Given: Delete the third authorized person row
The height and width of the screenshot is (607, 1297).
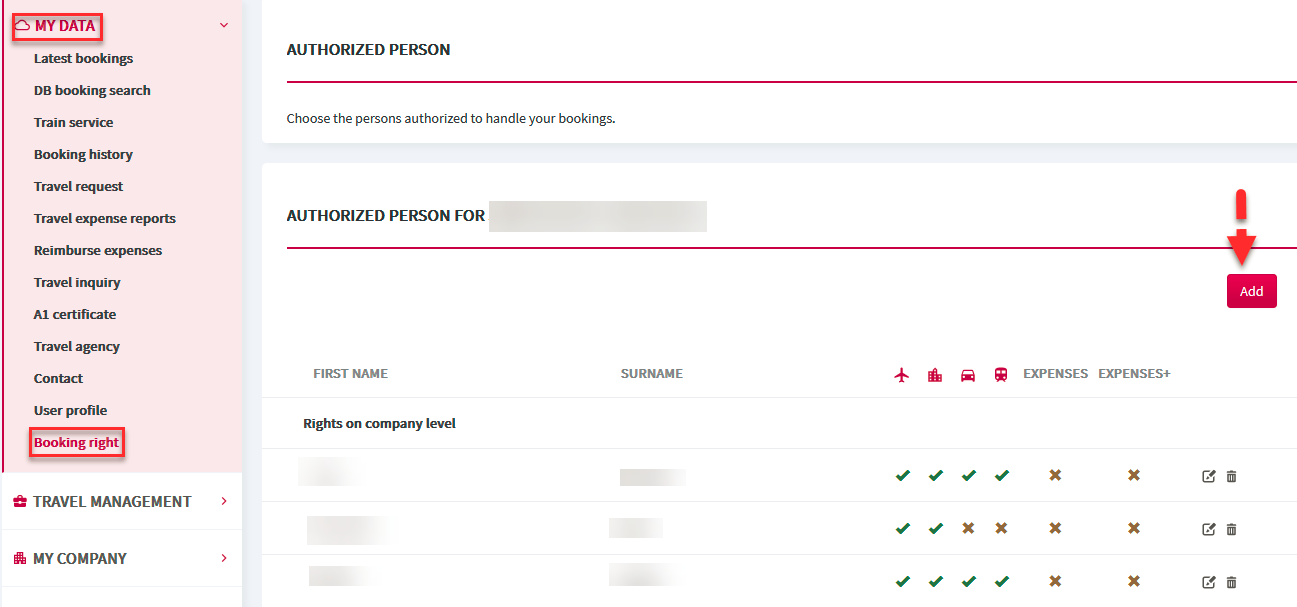Looking at the screenshot, I should tap(1231, 582).
